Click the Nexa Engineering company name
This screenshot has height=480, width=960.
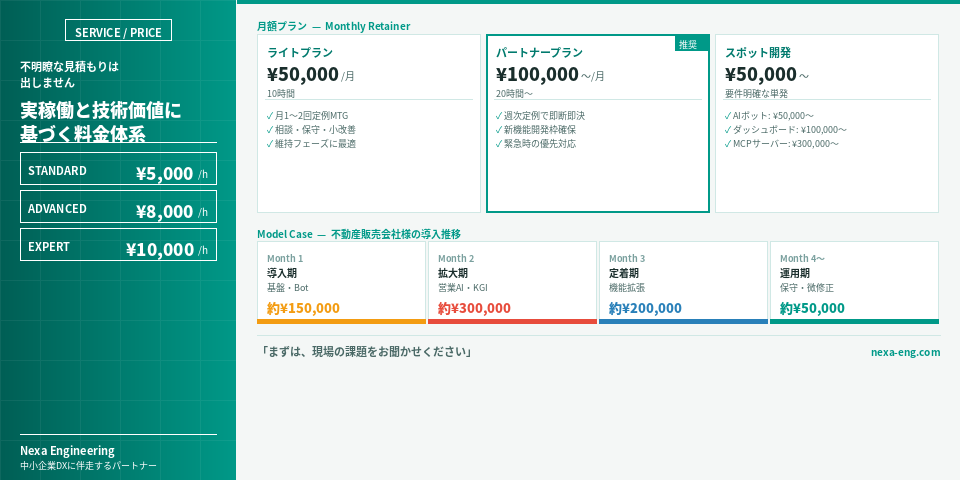(67, 450)
